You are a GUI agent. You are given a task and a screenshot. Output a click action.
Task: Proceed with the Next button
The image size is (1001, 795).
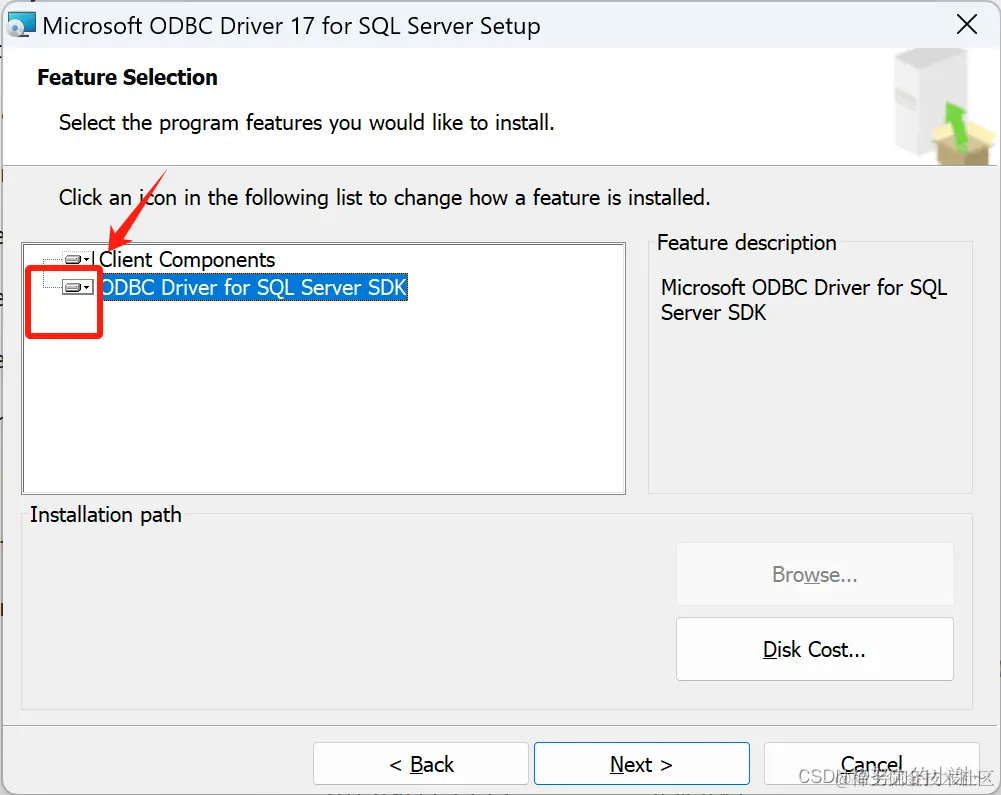[642, 764]
